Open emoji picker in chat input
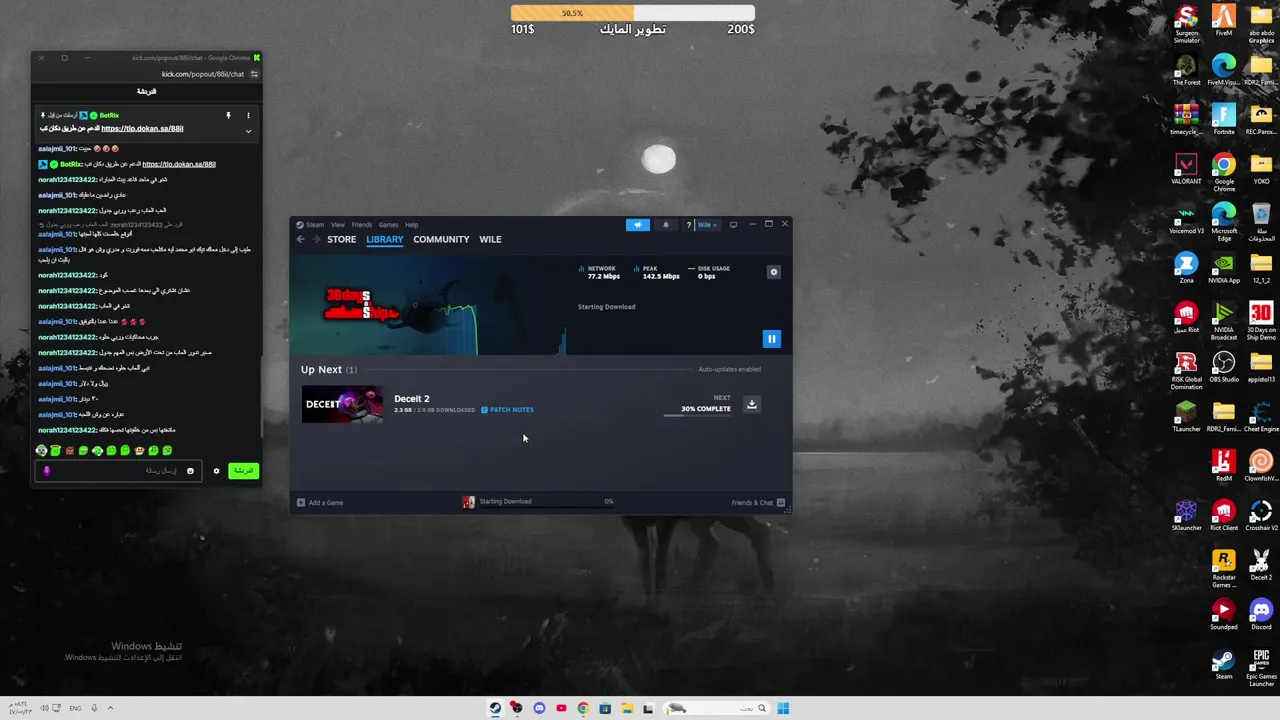1280x720 pixels. click(190, 471)
